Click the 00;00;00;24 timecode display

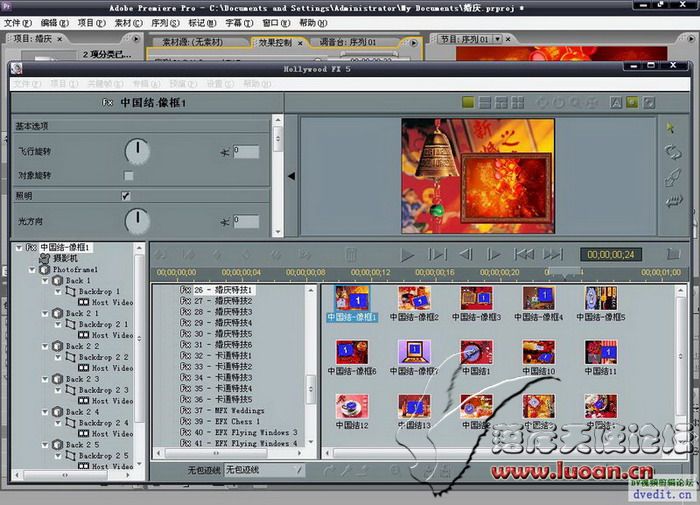(611, 255)
